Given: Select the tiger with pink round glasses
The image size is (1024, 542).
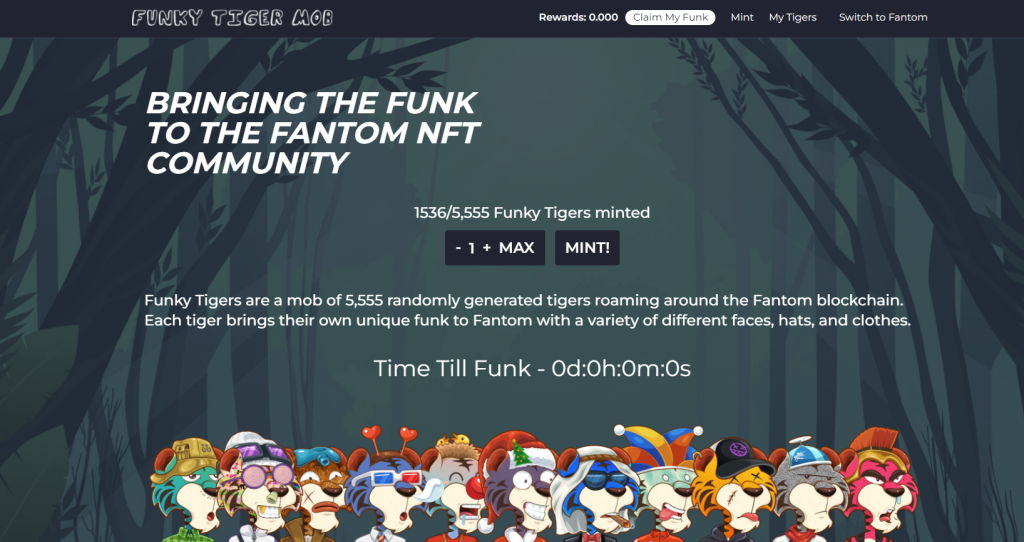Looking at the screenshot, I should click(258, 486).
